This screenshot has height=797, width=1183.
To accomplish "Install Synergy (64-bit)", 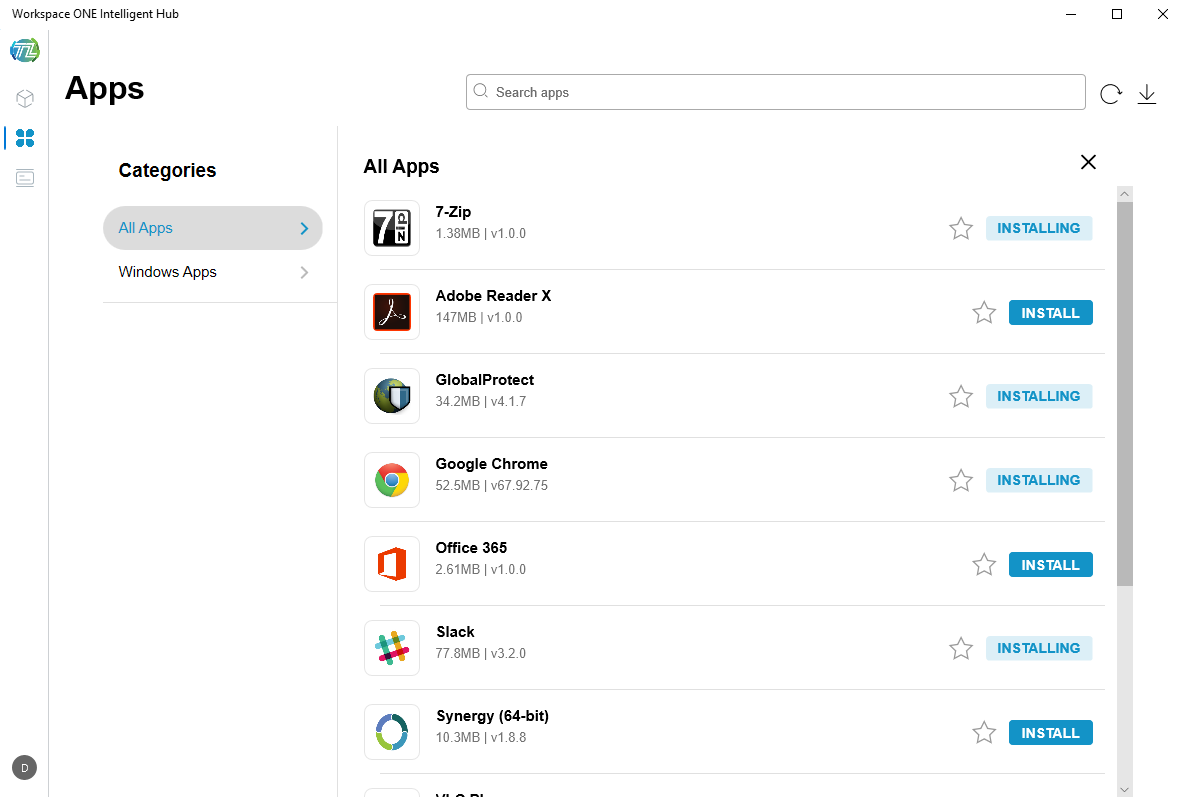I will coord(1050,732).
